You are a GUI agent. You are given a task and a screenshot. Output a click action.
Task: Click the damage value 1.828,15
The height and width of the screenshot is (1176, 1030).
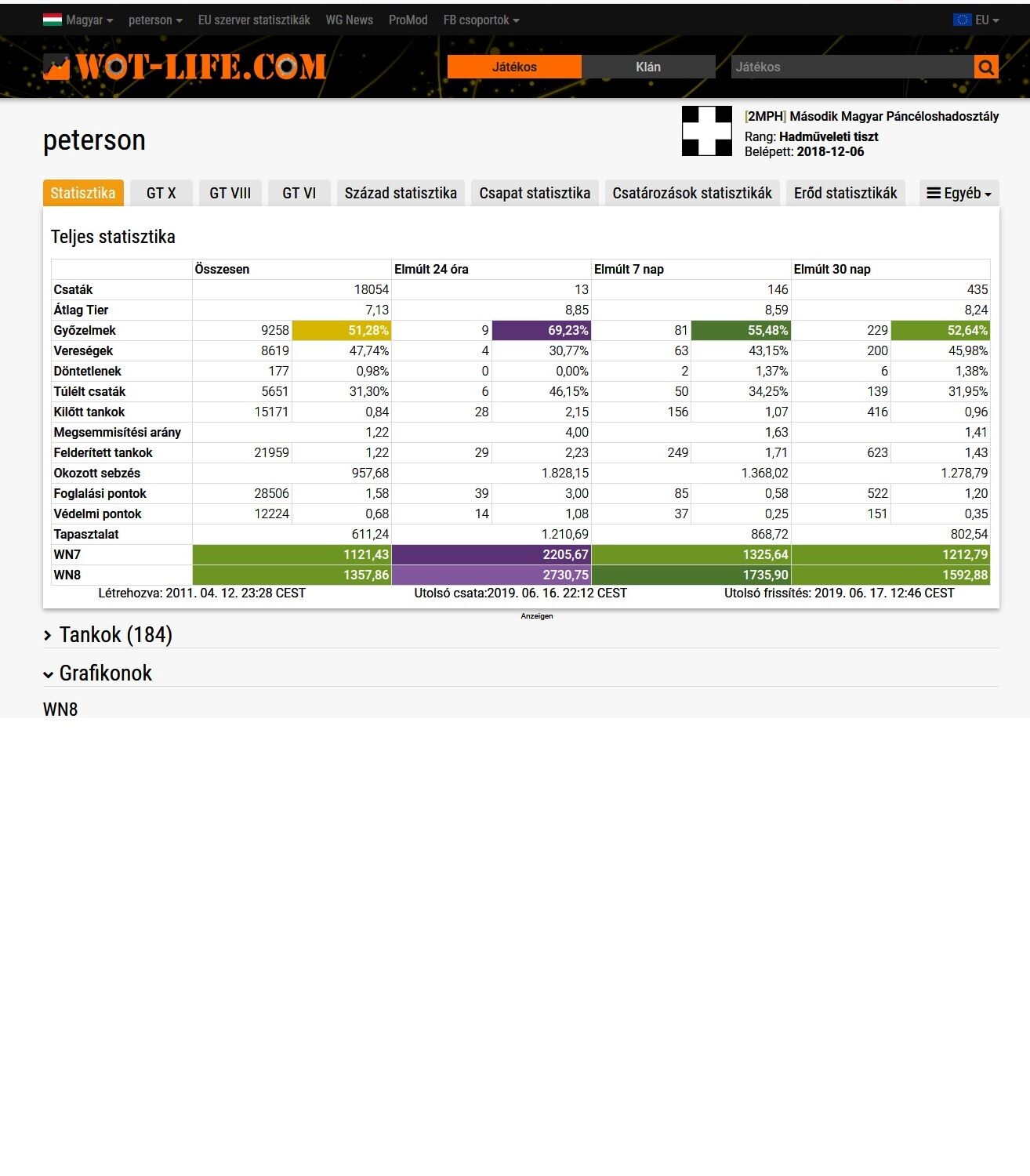(x=565, y=473)
